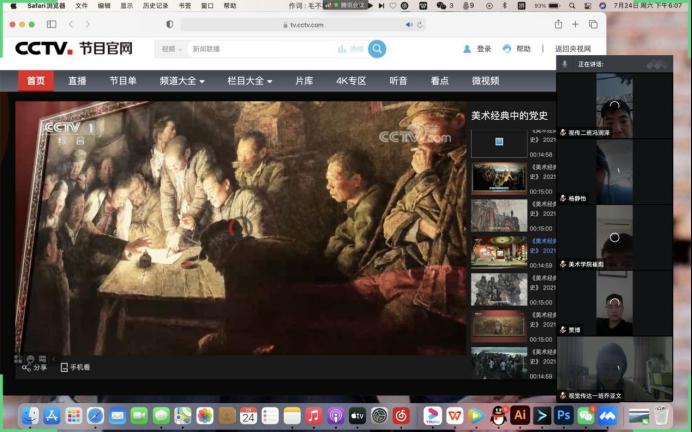This screenshot has width=692, height=432.
Task: Click the user 登录 login icon
Action: [x=467, y=49]
